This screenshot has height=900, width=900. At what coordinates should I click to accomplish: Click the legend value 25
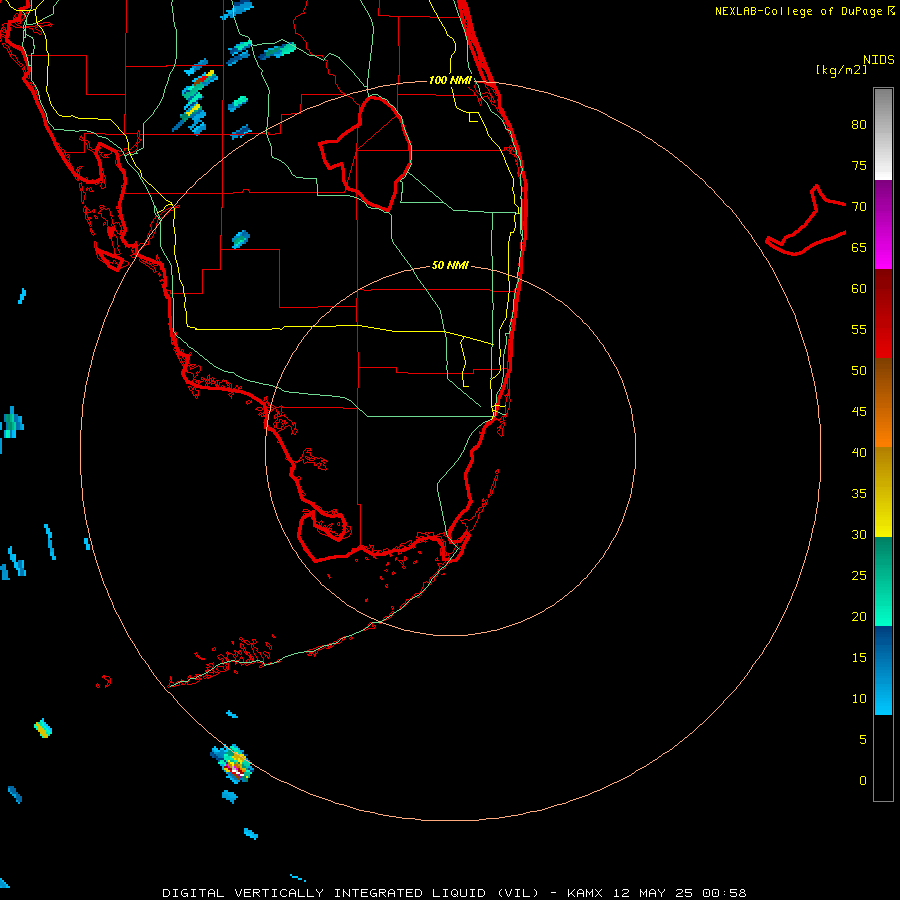pos(859,575)
